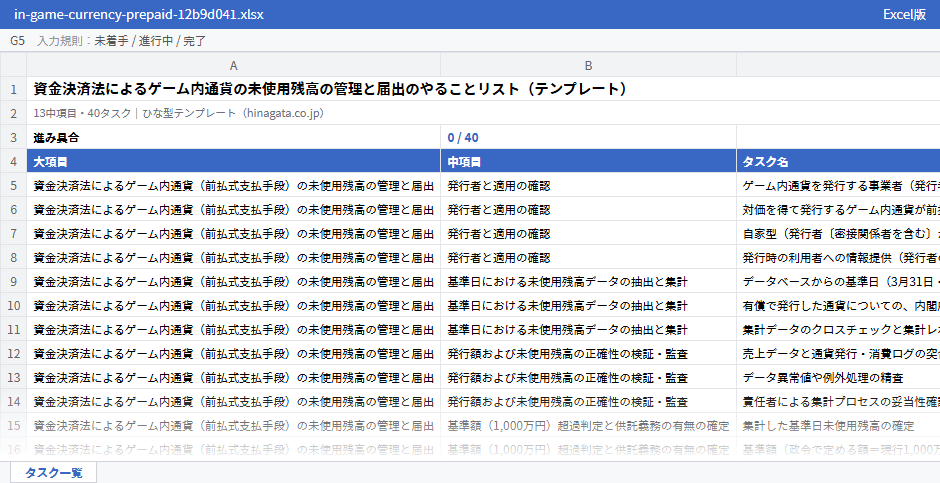Select the タスク一覧 sheet tab
This screenshot has height=483, width=940.
tap(53, 472)
